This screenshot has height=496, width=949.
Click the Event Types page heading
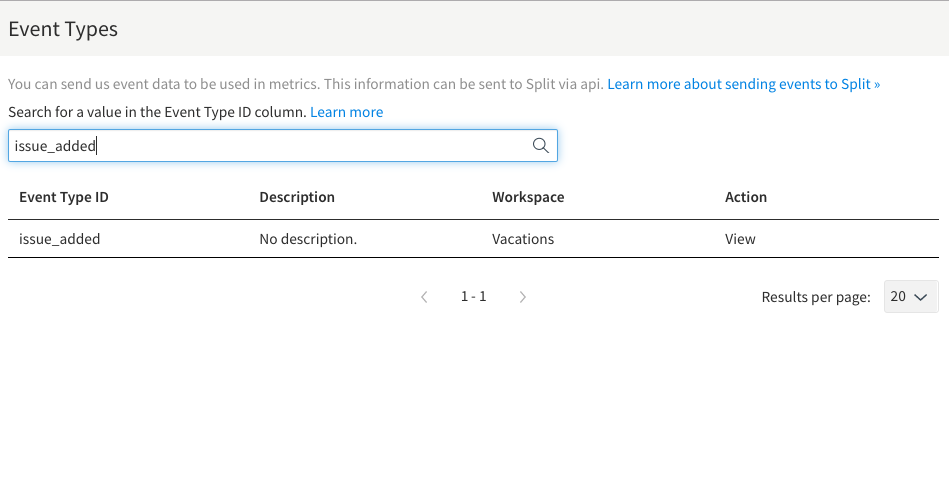click(x=63, y=29)
